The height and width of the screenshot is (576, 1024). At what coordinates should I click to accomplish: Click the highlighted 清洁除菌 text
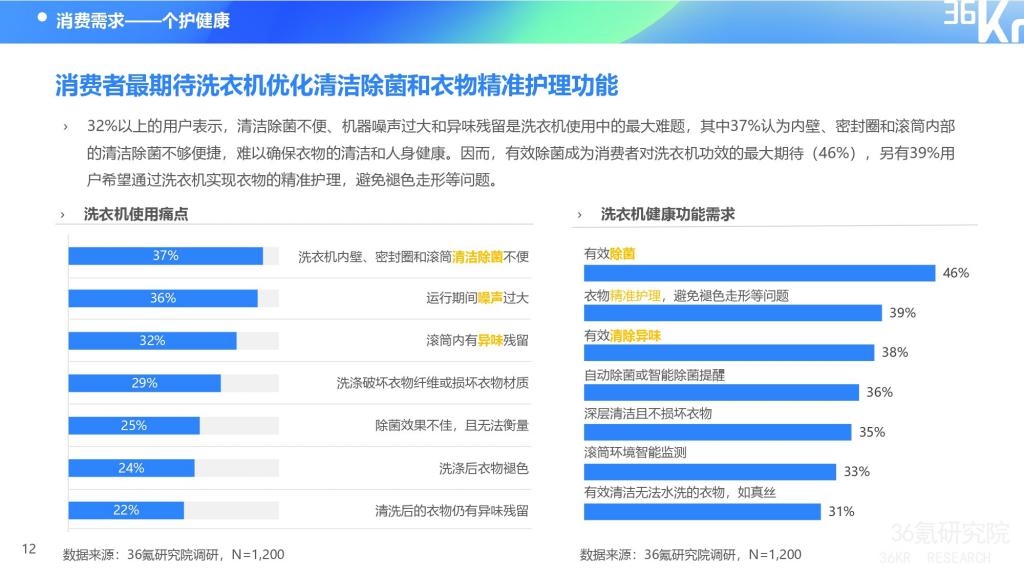pyautogui.click(x=478, y=257)
